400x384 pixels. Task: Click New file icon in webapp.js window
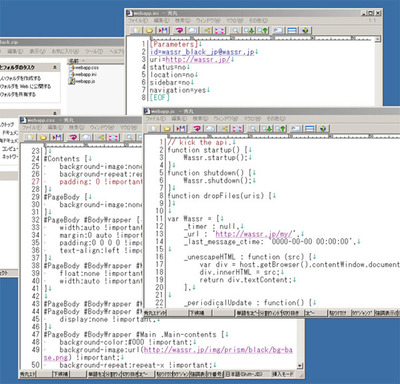pos(154,129)
